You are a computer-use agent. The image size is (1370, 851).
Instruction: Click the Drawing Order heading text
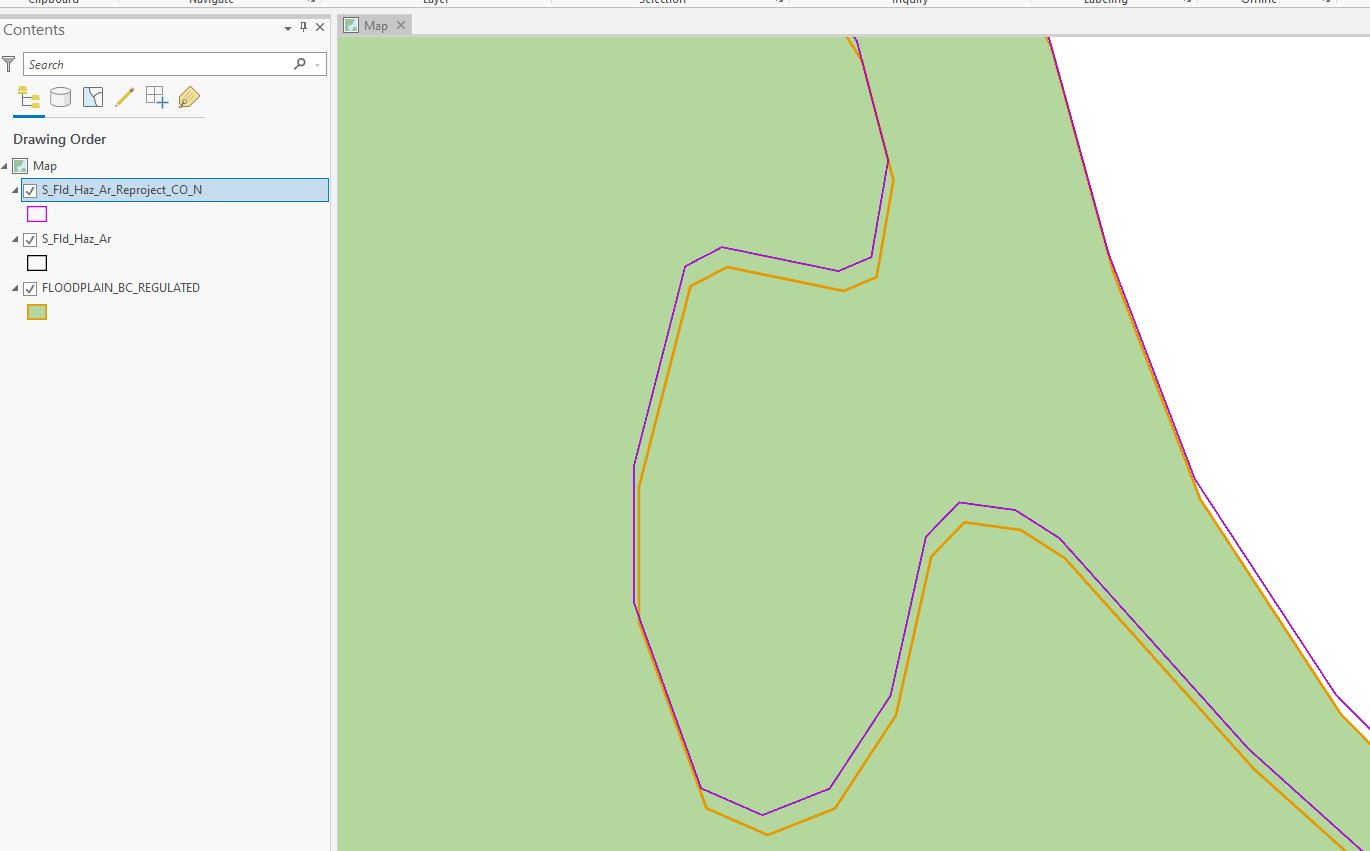coord(60,139)
